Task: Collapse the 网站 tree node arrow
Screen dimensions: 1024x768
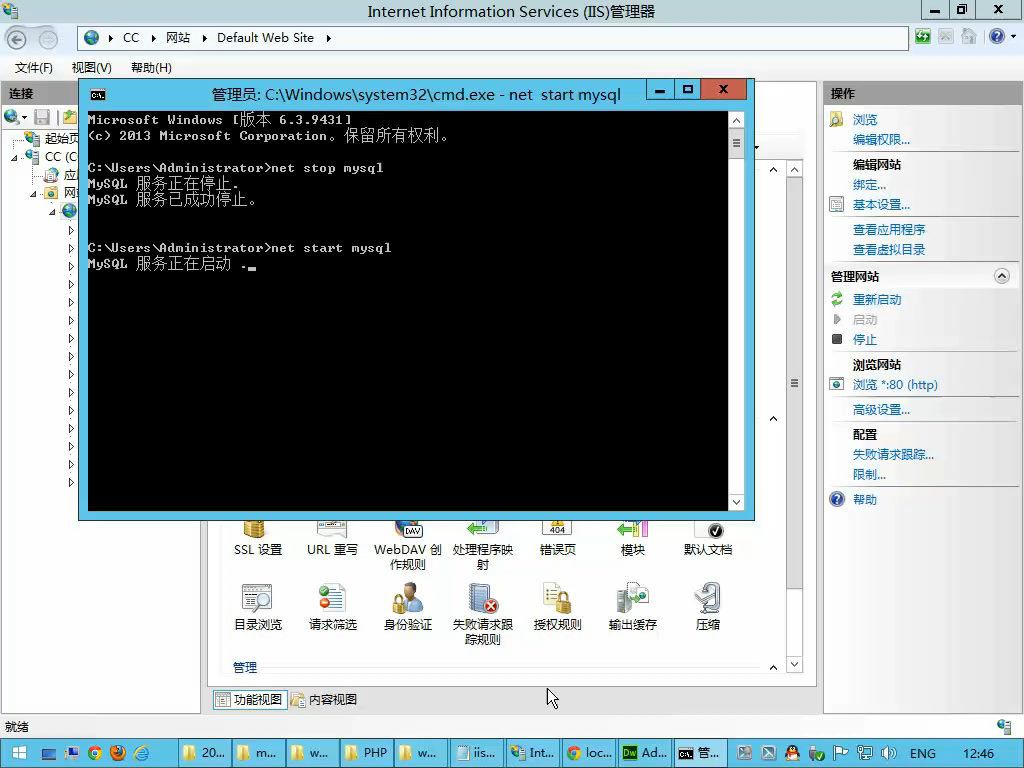Action: click(33, 194)
